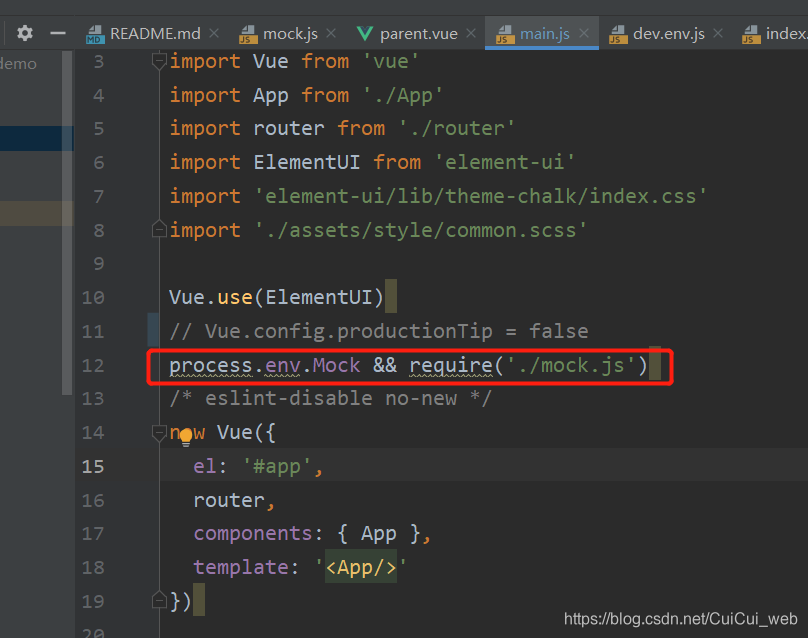Click the '#app' string on line 15
The image size is (808, 638).
(277, 466)
